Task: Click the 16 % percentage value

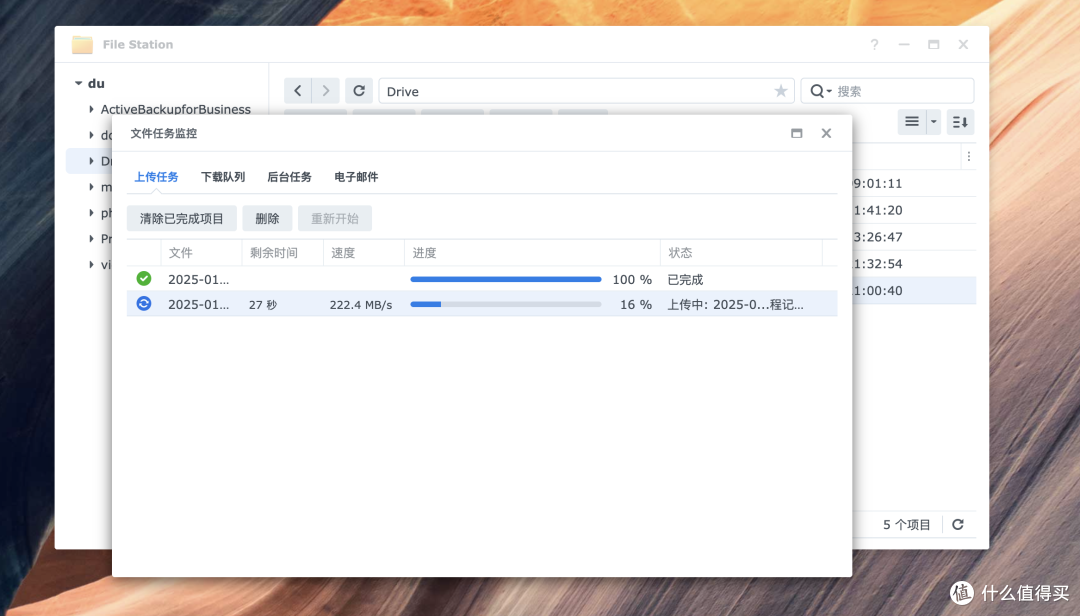Action: tap(636, 305)
